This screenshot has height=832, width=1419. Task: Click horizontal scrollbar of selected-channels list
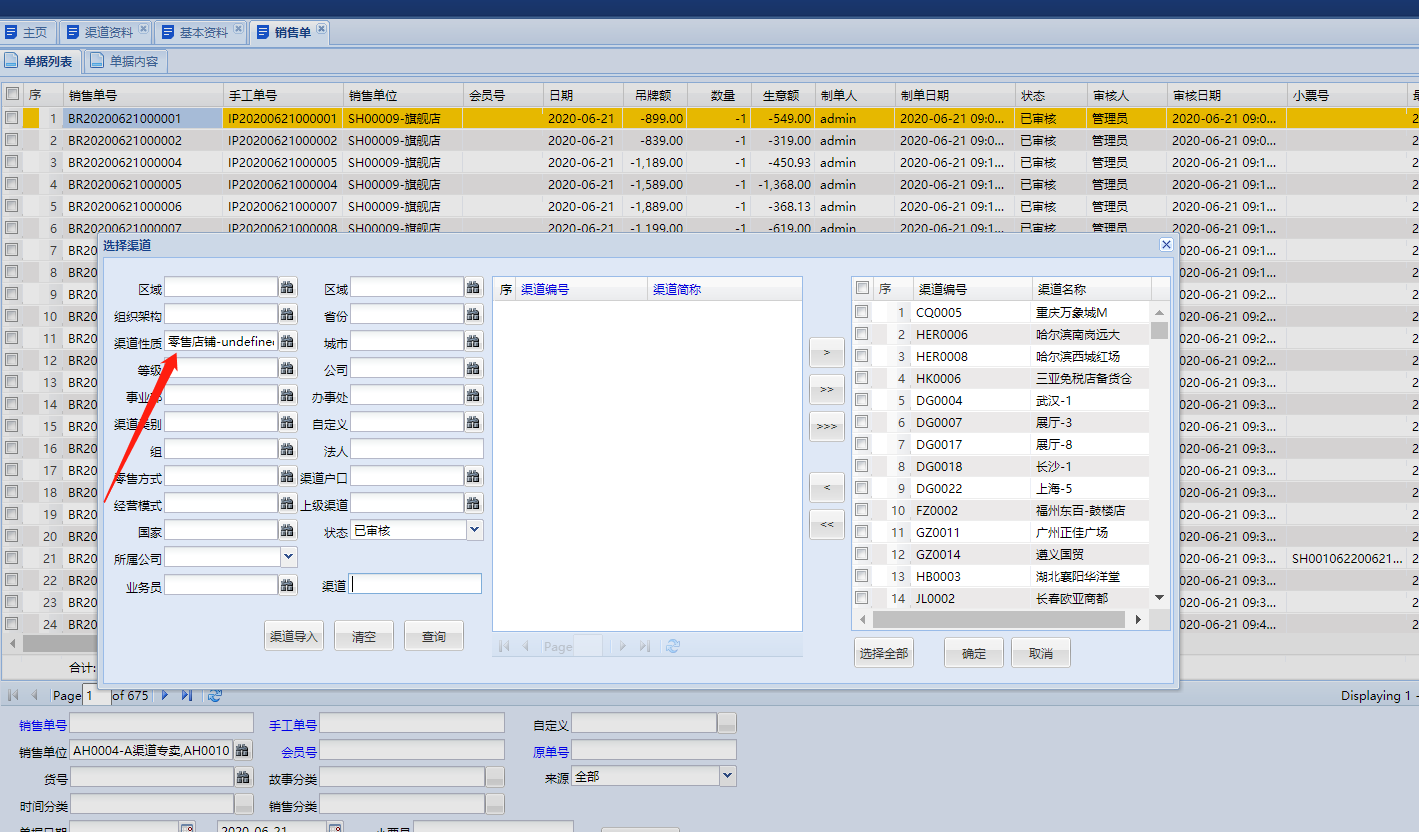(999, 620)
